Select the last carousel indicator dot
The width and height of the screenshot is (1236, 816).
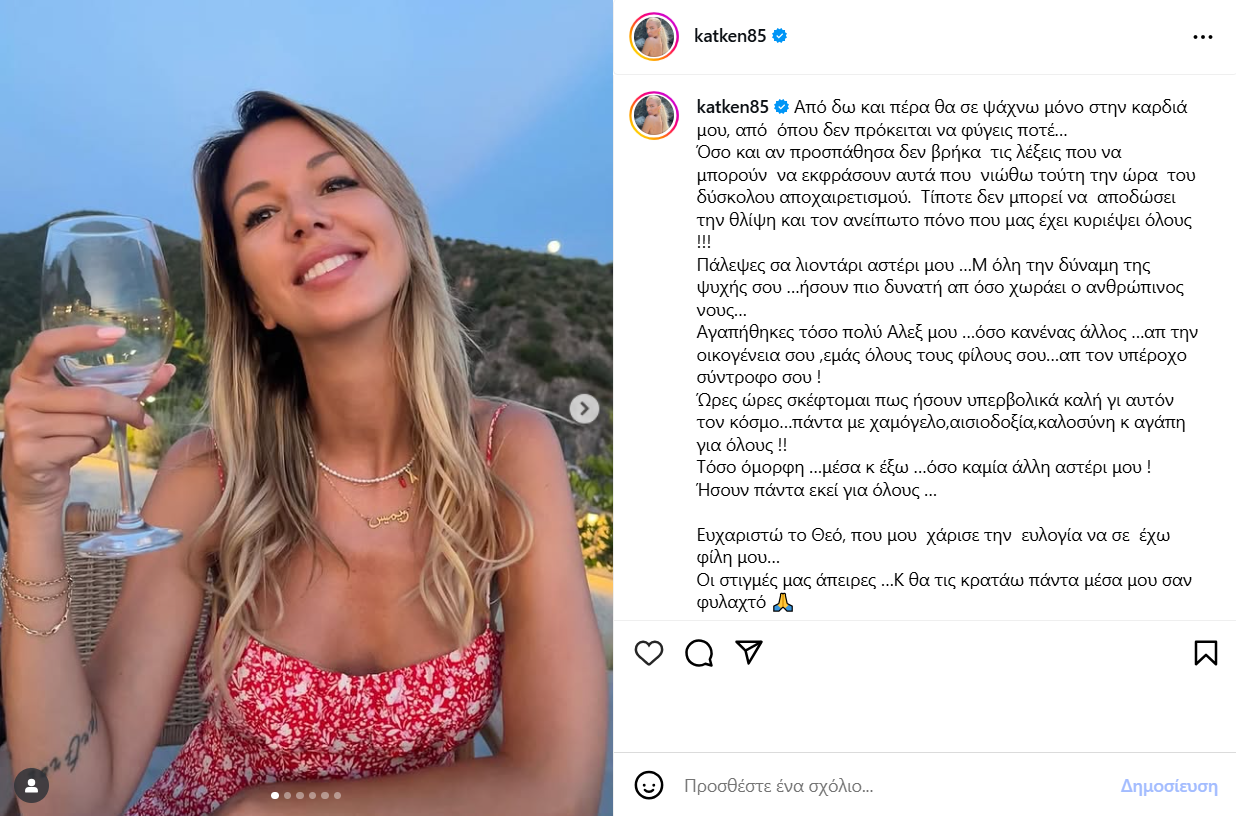[x=337, y=796]
